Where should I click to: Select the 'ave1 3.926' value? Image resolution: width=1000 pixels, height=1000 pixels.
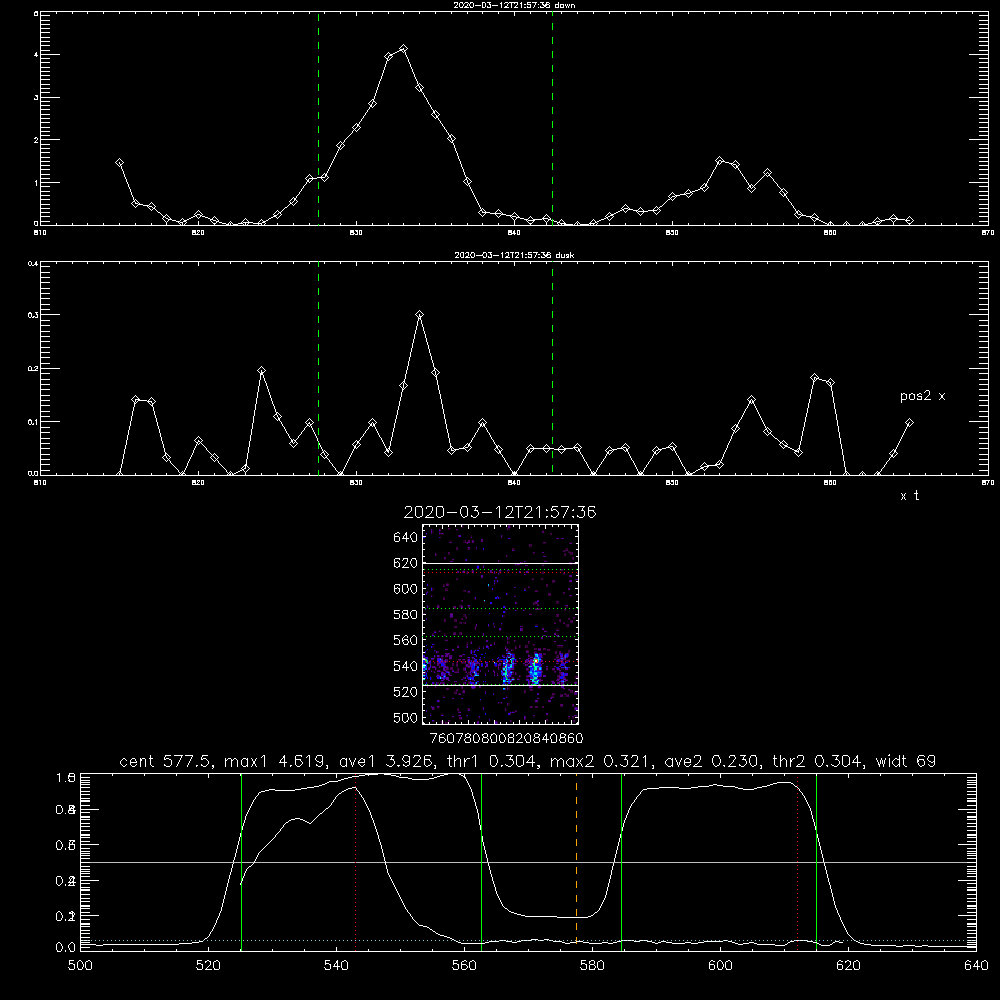click(386, 761)
